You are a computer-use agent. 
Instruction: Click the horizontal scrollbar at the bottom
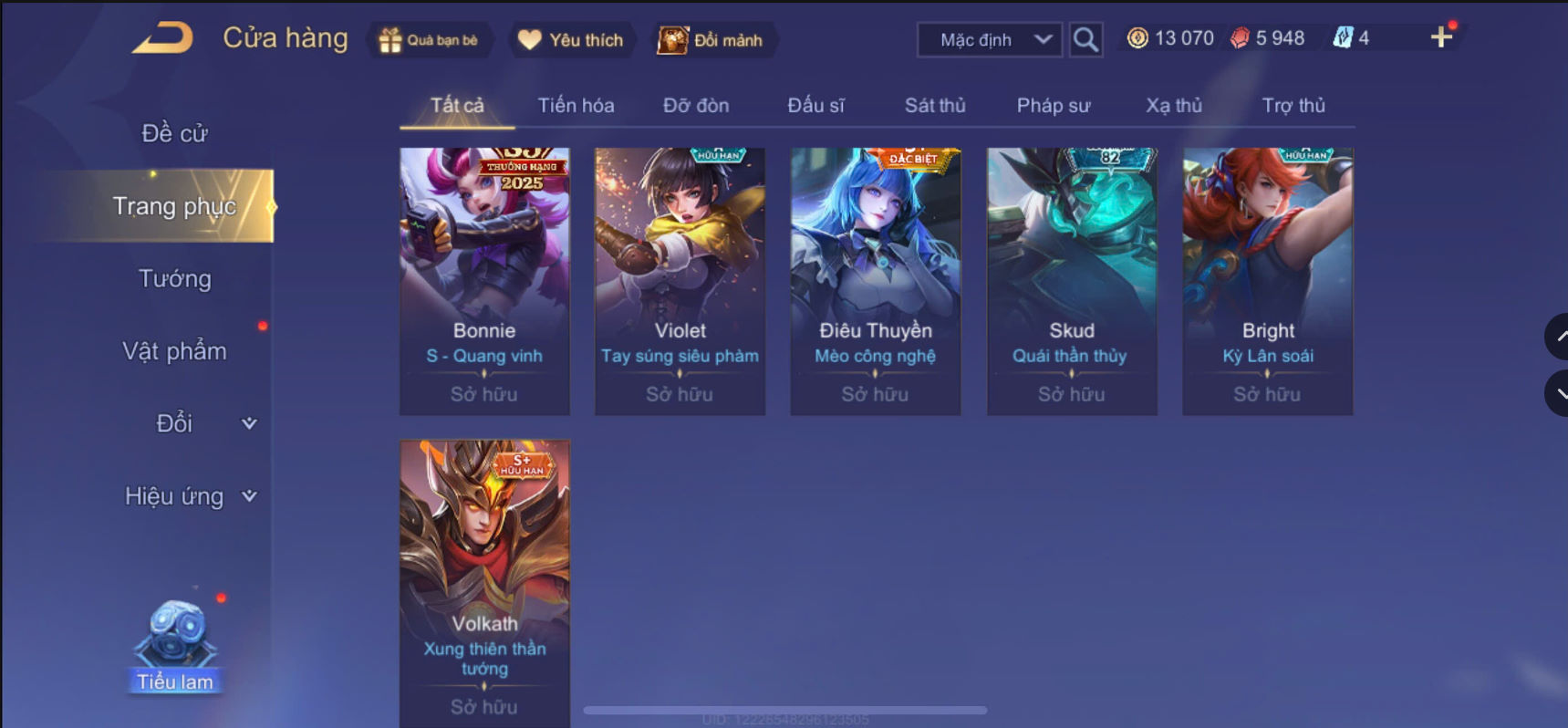click(x=785, y=710)
